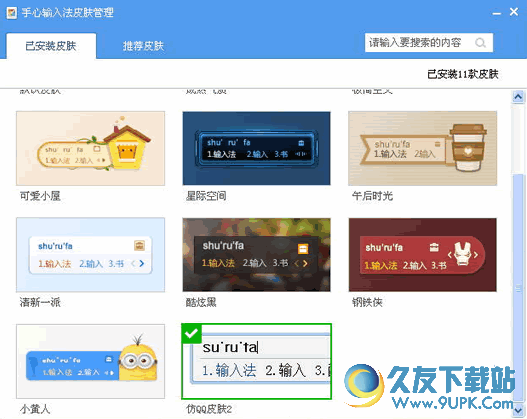The height and width of the screenshot is (419, 527).
Task: Click the 可爱小屋 label text
Action: pyautogui.click(x=40, y=196)
